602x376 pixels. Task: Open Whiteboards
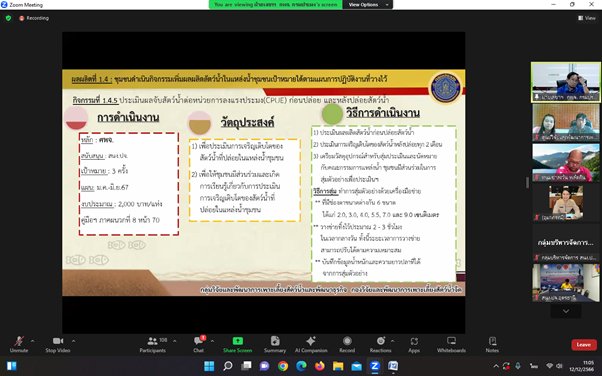(451, 345)
